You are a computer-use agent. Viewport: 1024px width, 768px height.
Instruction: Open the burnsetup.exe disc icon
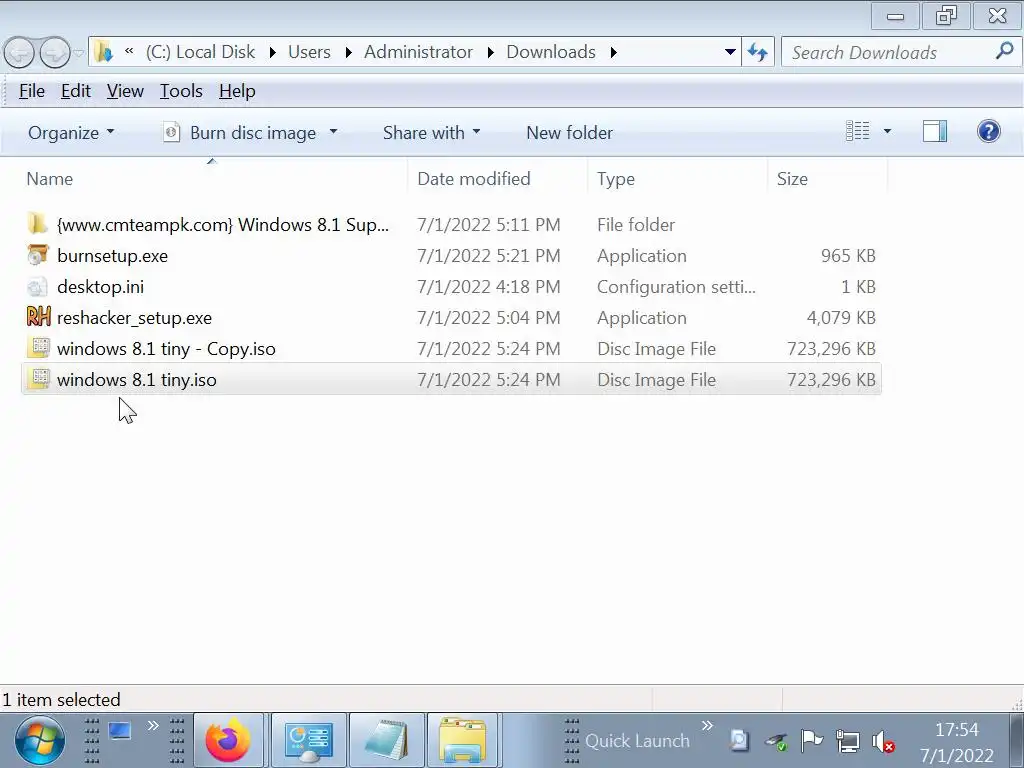[38, 255]
